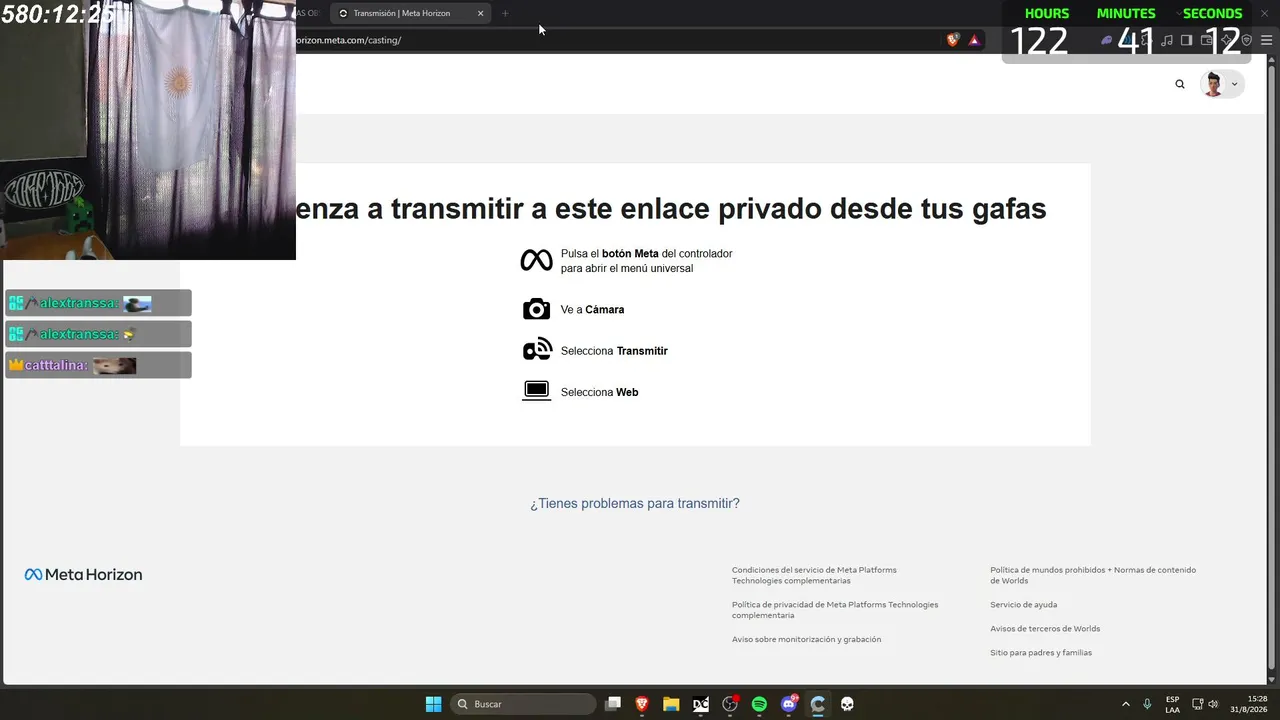
Task: Click the Buscar taskbar search box
Action: (x=524, y=704)
